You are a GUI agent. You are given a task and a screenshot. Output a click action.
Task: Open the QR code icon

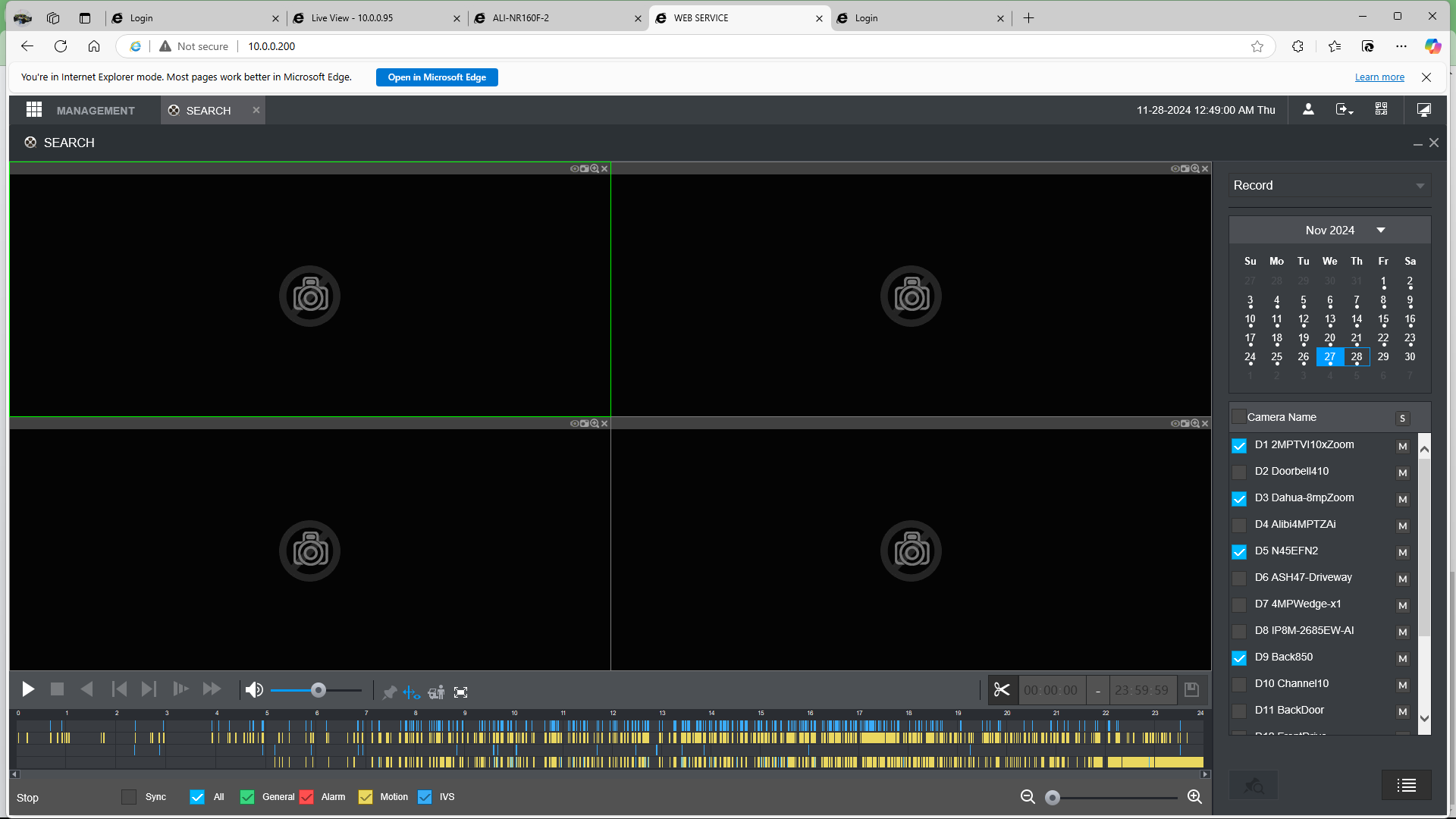coord(1382,110)
